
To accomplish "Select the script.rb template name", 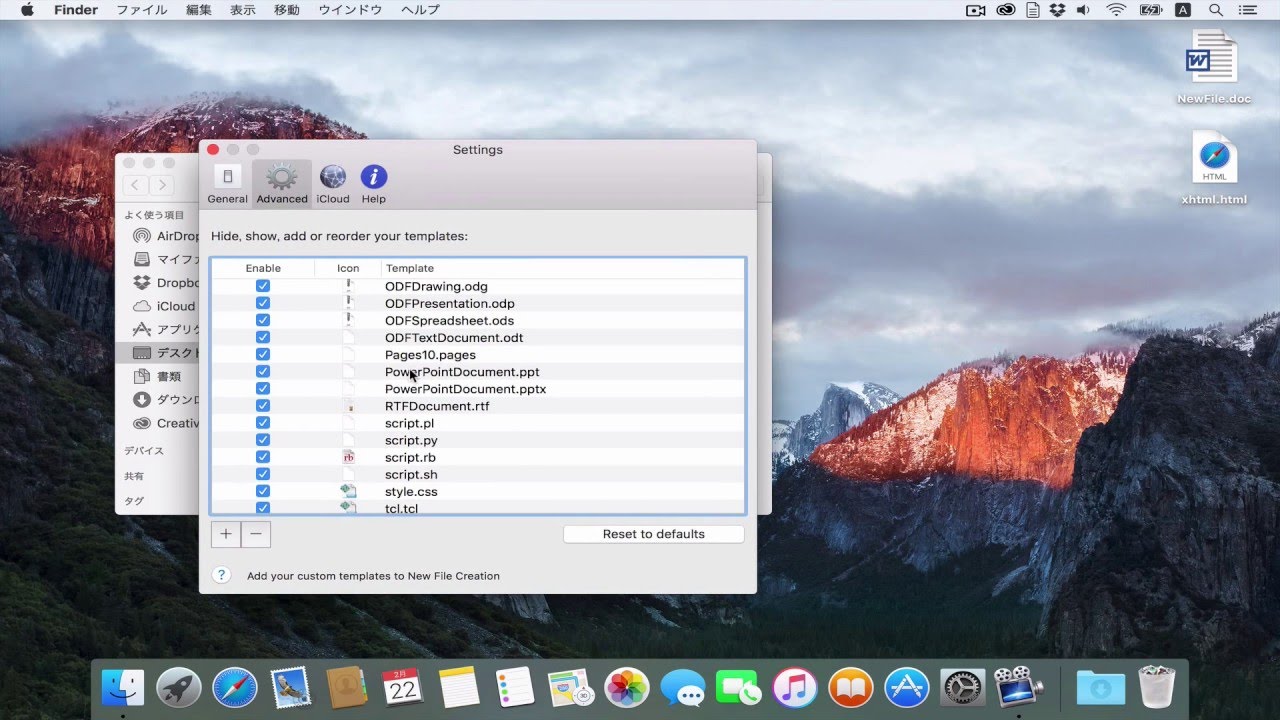I will click(410, 457).
